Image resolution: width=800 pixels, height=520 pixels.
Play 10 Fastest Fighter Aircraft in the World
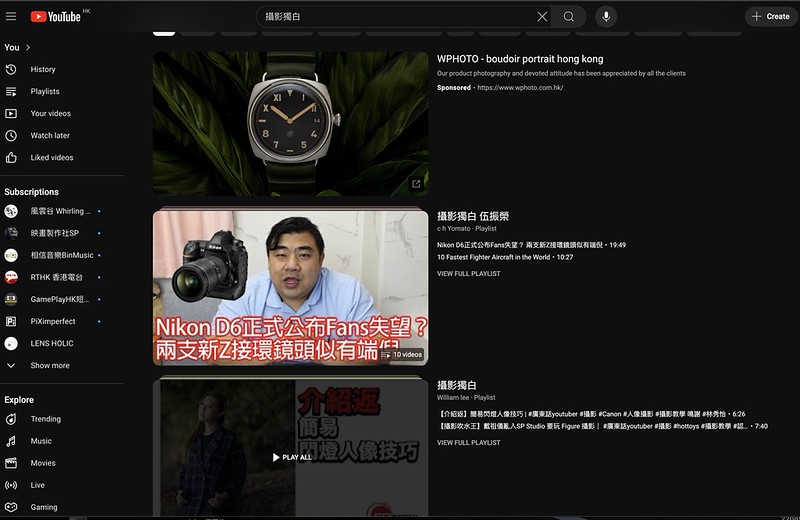505,257
